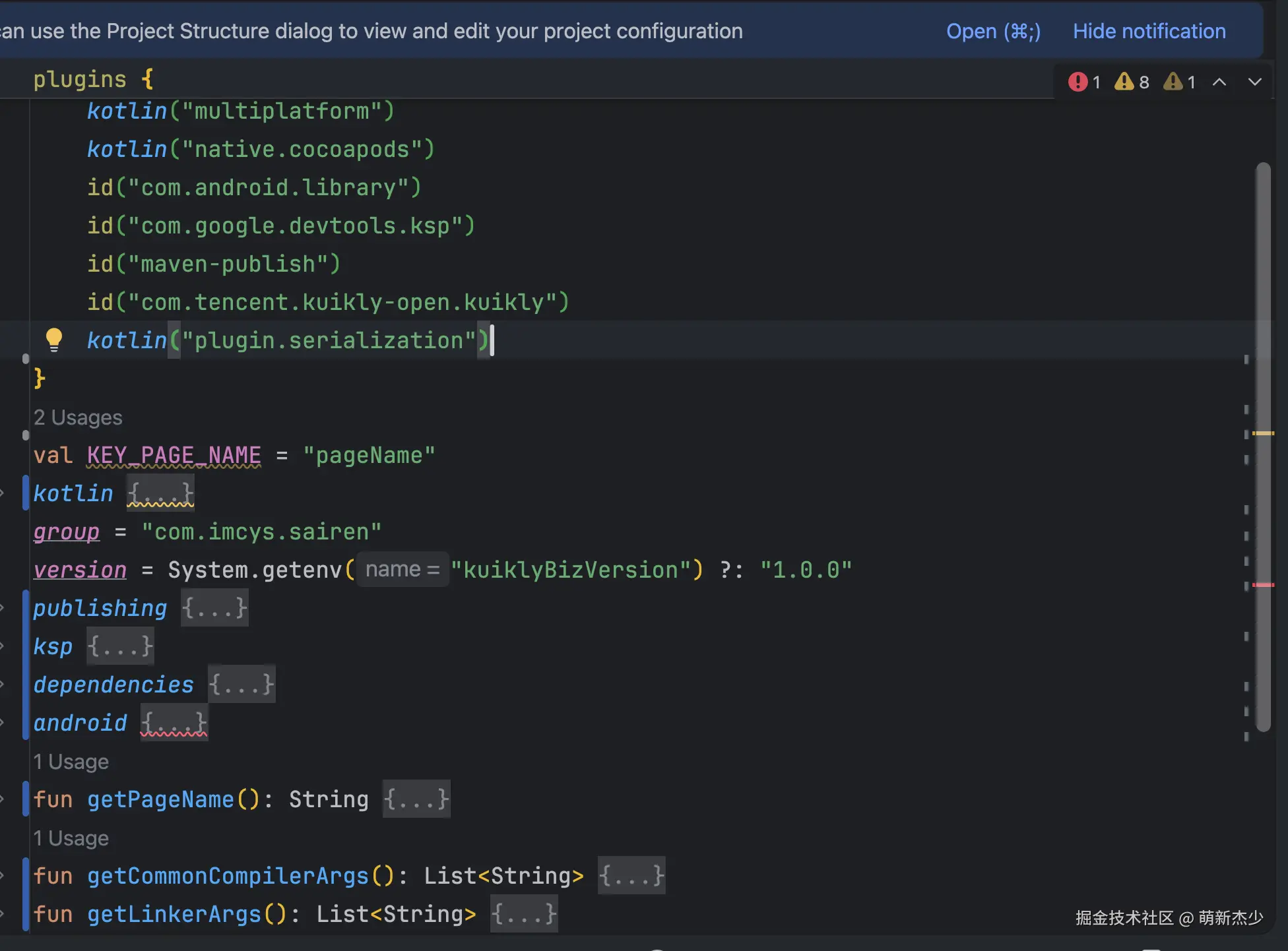Viewport: 1288px width, 951px height.
Task: Expand the getLinkerArgs function body
Action: click(x=524, y=913)
